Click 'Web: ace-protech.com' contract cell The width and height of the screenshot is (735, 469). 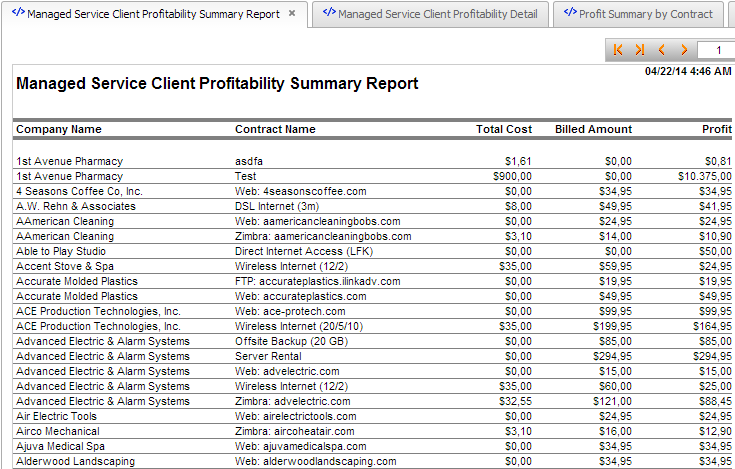(x=290, y=311)
